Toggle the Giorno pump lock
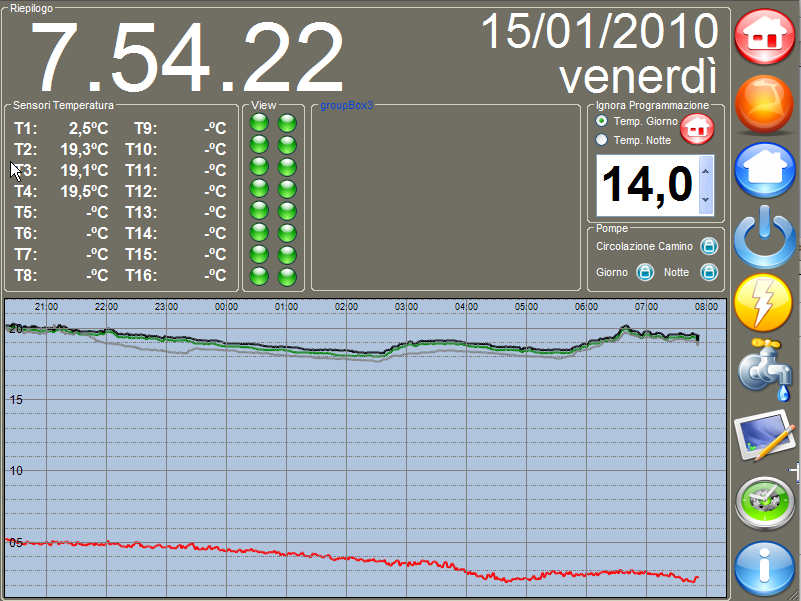Screen dimensions: 801x601 coord(645,272)
